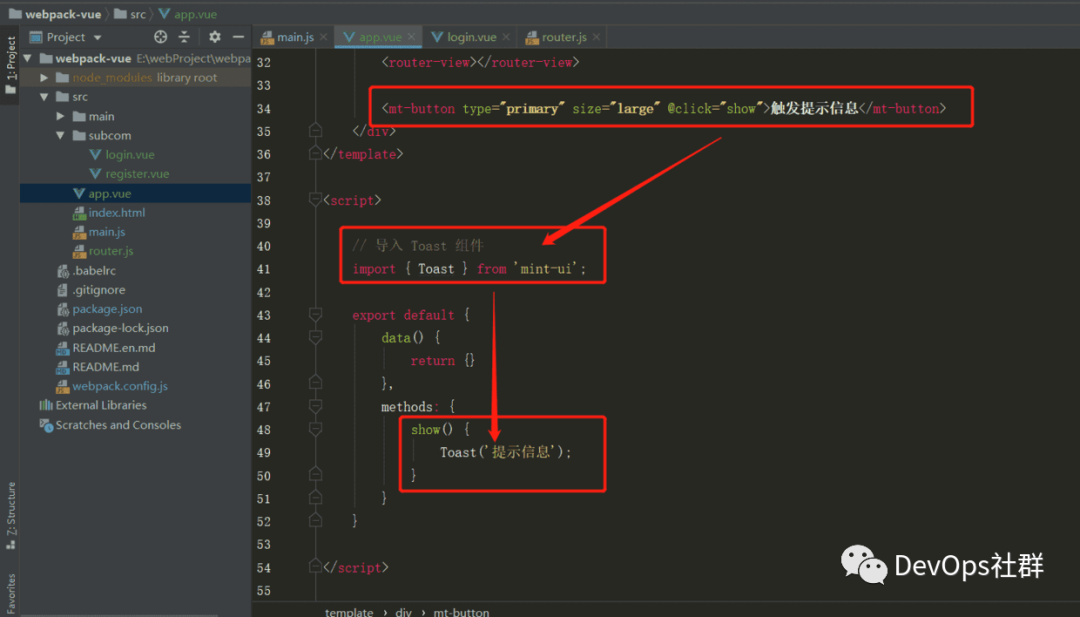Hide the Project panel with minus icon
1080x617 pixels.
[238, 37]
